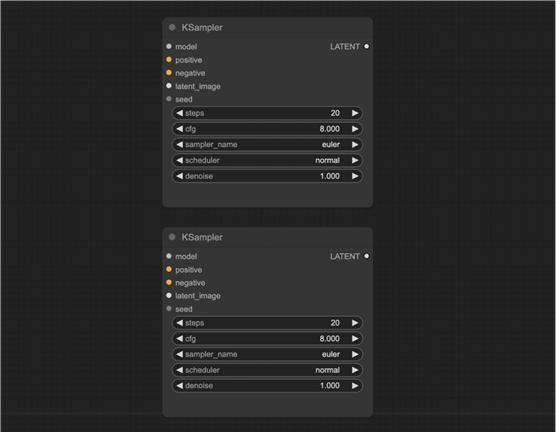Select the model input socket on top KSampler
This screenshot has width=556, height=432.
tap(169, 46)
